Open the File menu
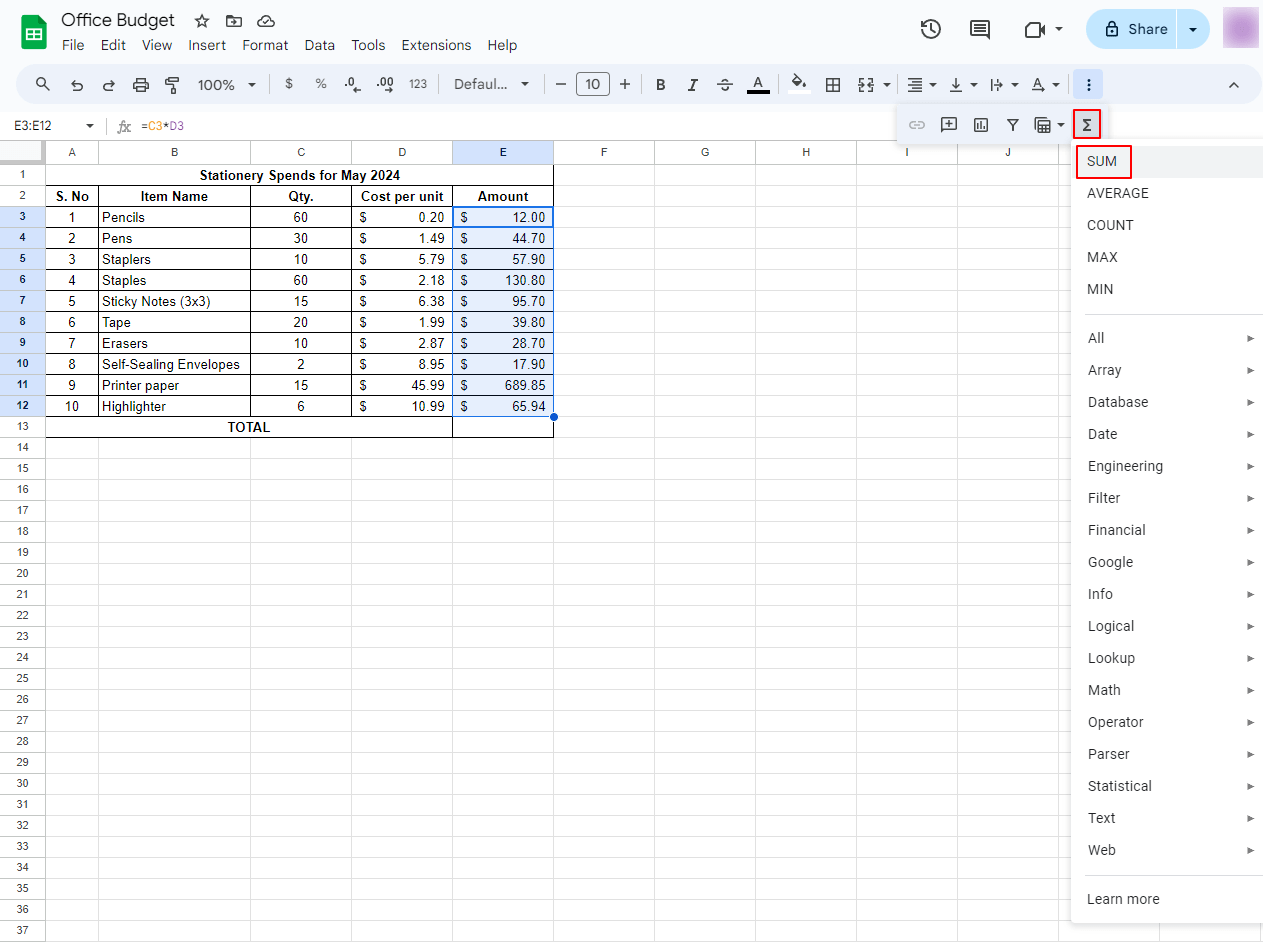The width and height of the screenshot is (1263, 942). (x=73, y=45)
